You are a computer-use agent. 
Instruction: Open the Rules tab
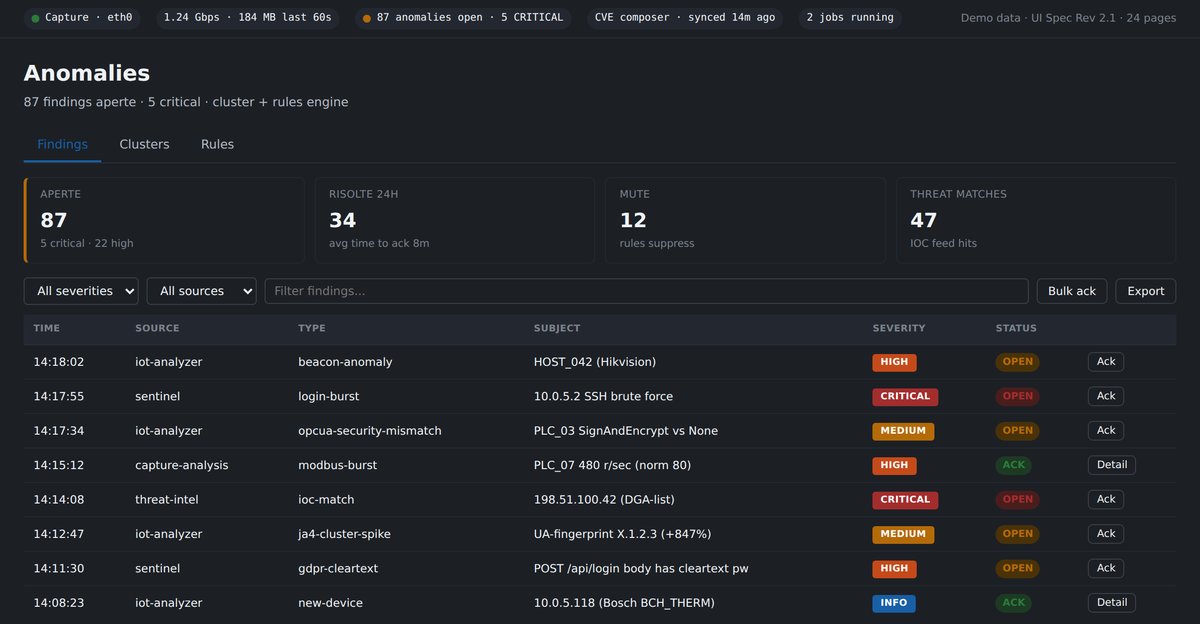point(217,144)
